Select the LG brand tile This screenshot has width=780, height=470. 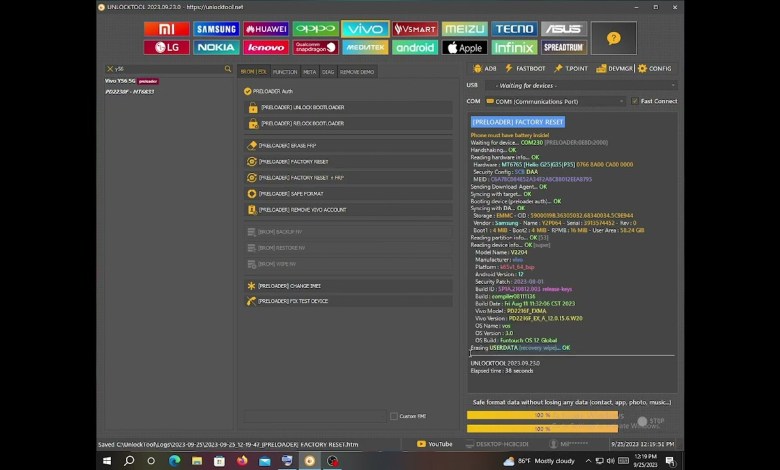pyautogui.click(x=167, y=47)
